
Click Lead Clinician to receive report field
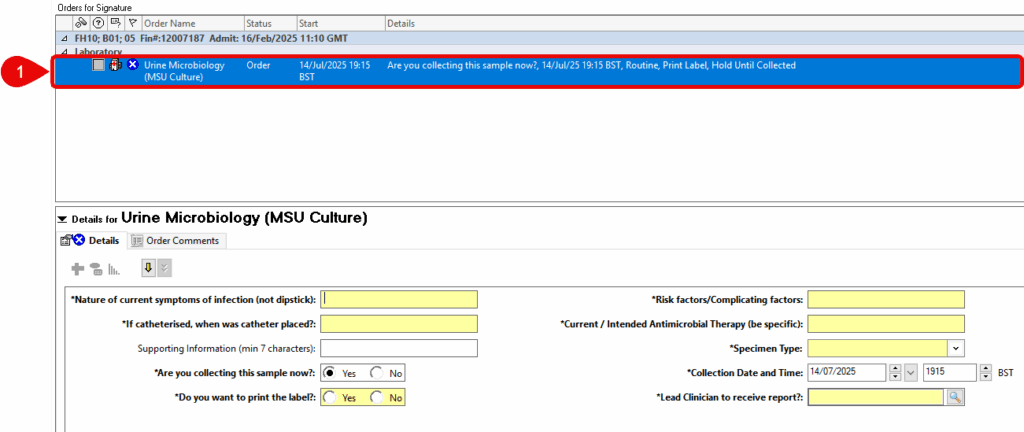coord(876,397)
